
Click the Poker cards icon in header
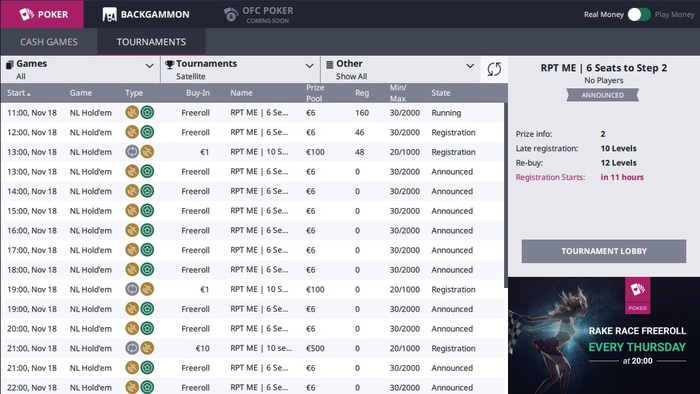[27, 14]
